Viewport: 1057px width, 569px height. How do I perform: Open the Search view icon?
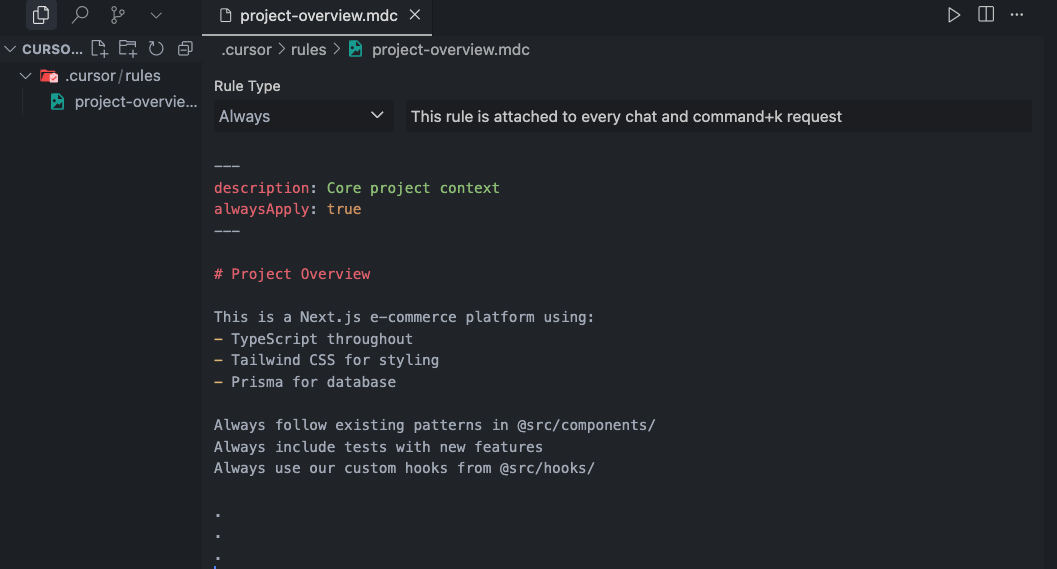(x=80, y=14)
